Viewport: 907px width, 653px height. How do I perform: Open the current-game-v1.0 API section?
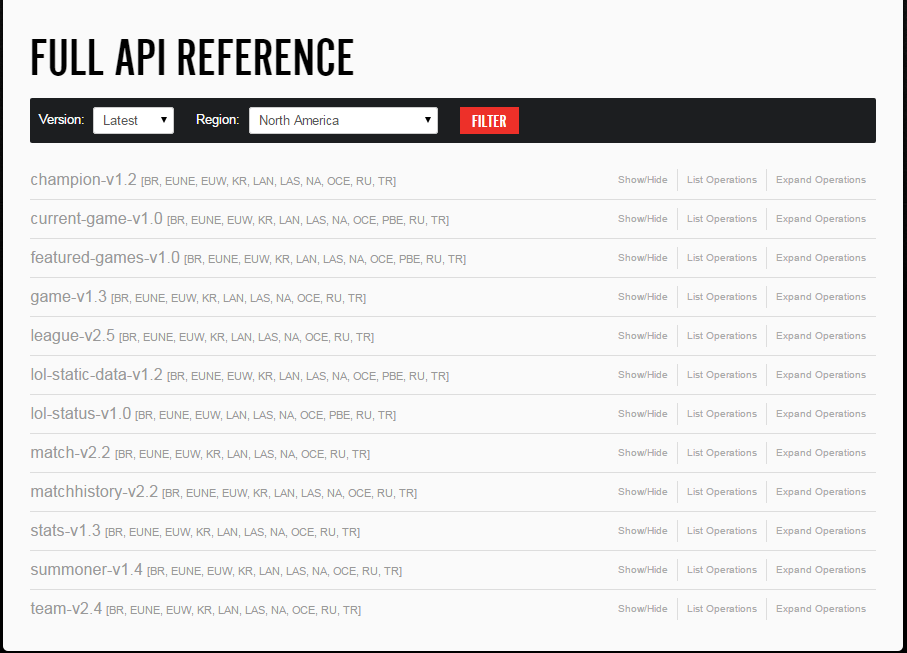point(97,219)
